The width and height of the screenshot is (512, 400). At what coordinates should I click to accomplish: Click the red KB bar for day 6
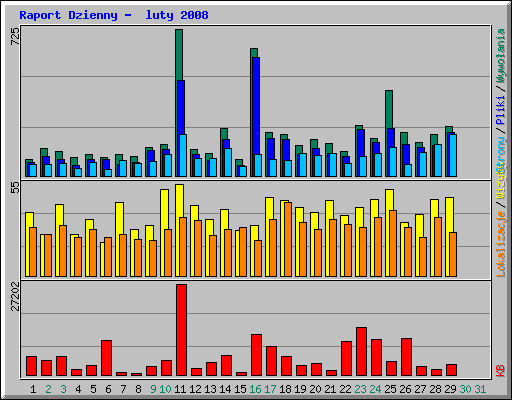coord(106,358)
